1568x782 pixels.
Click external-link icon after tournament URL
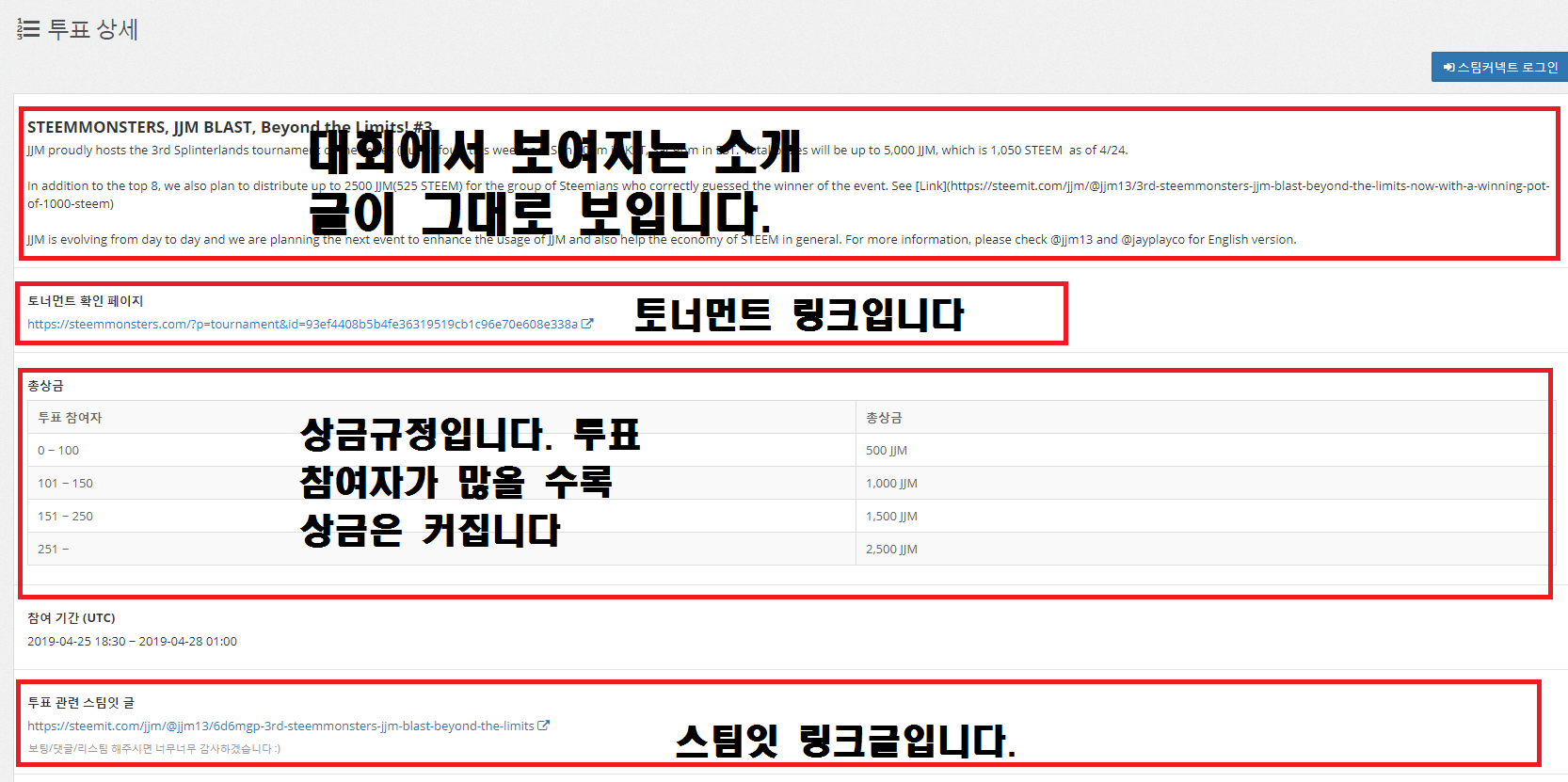tap(587, 324)
